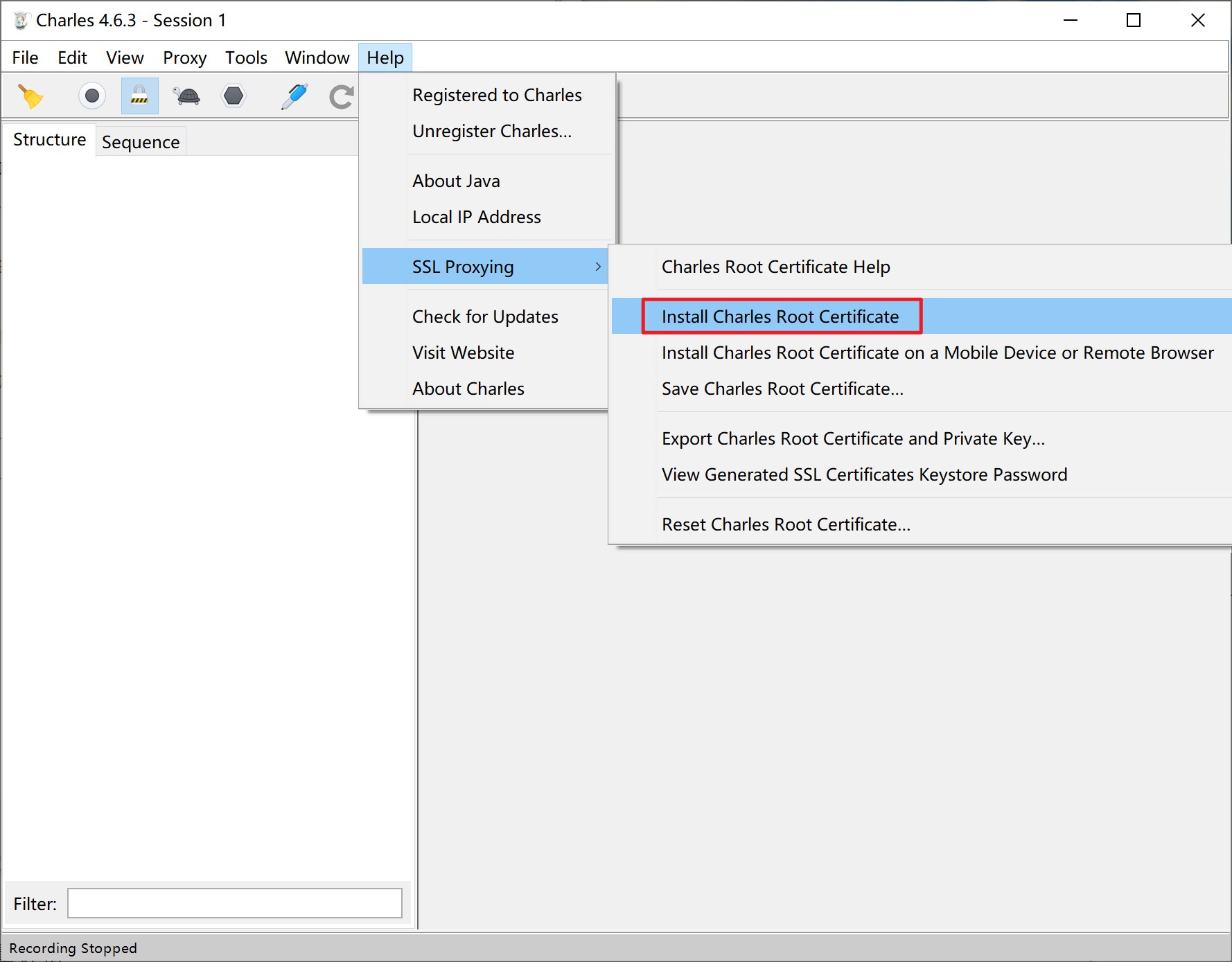This screenshot has width=1232, height=962.
Task: Maximize the Charles window
Action: coord(1134,21)
